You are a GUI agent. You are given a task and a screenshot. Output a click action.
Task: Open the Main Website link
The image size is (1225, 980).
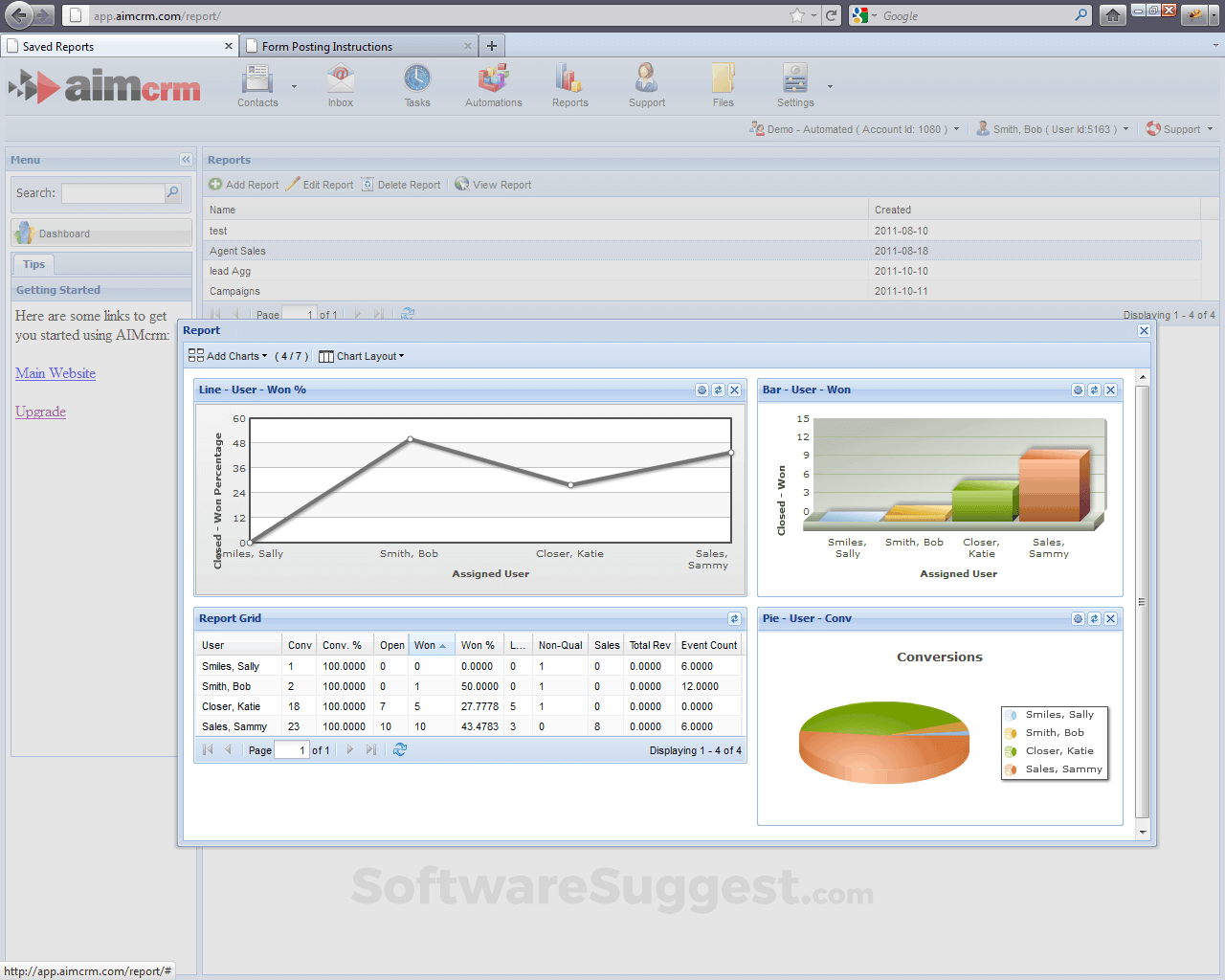click(55, 373)
